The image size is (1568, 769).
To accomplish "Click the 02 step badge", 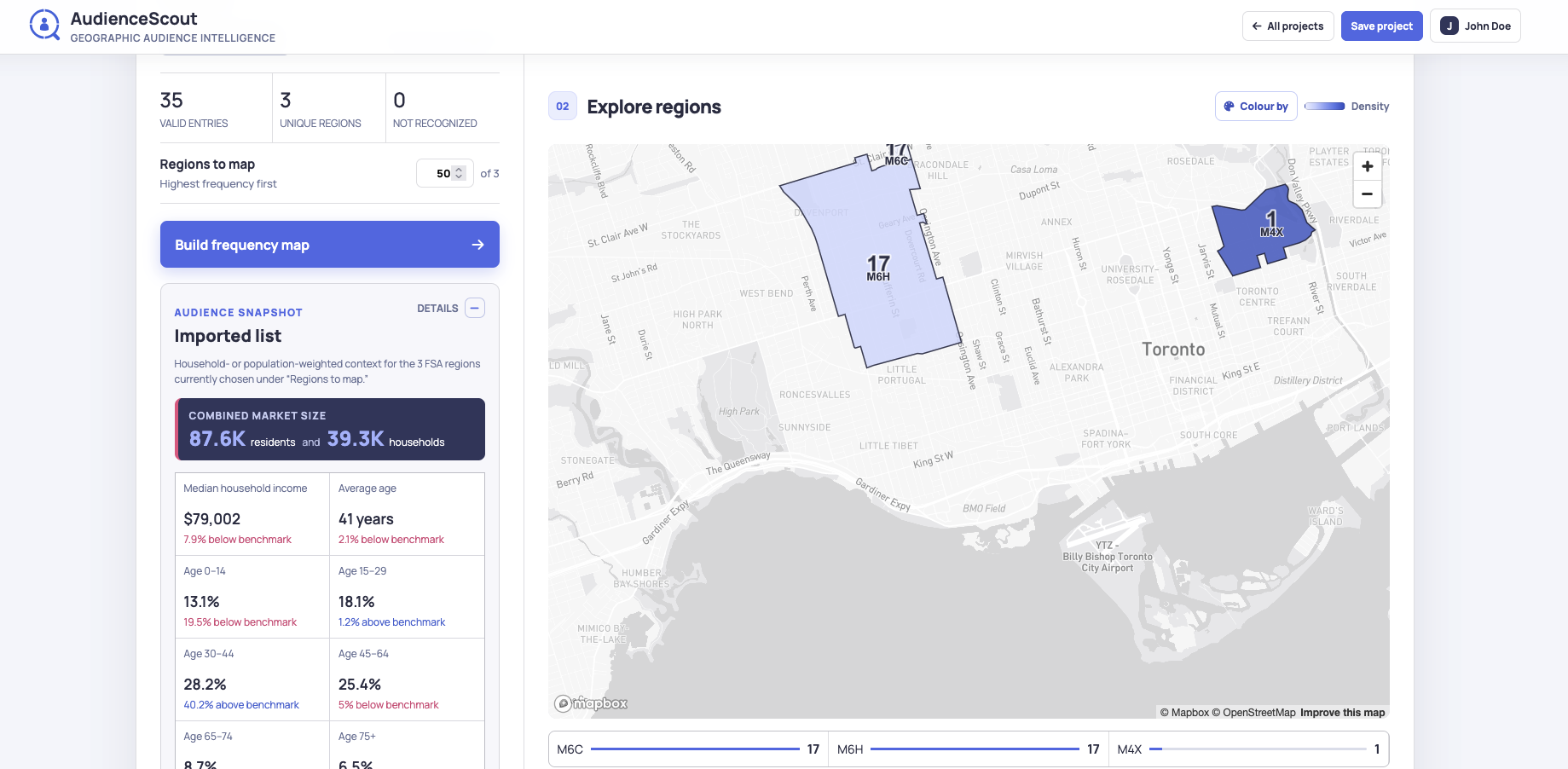I will tap(563, 107).
